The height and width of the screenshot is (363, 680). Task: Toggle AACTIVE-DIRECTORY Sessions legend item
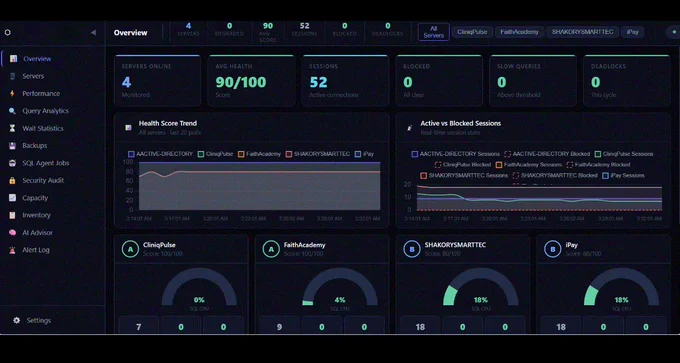click(x=455, y=154)
